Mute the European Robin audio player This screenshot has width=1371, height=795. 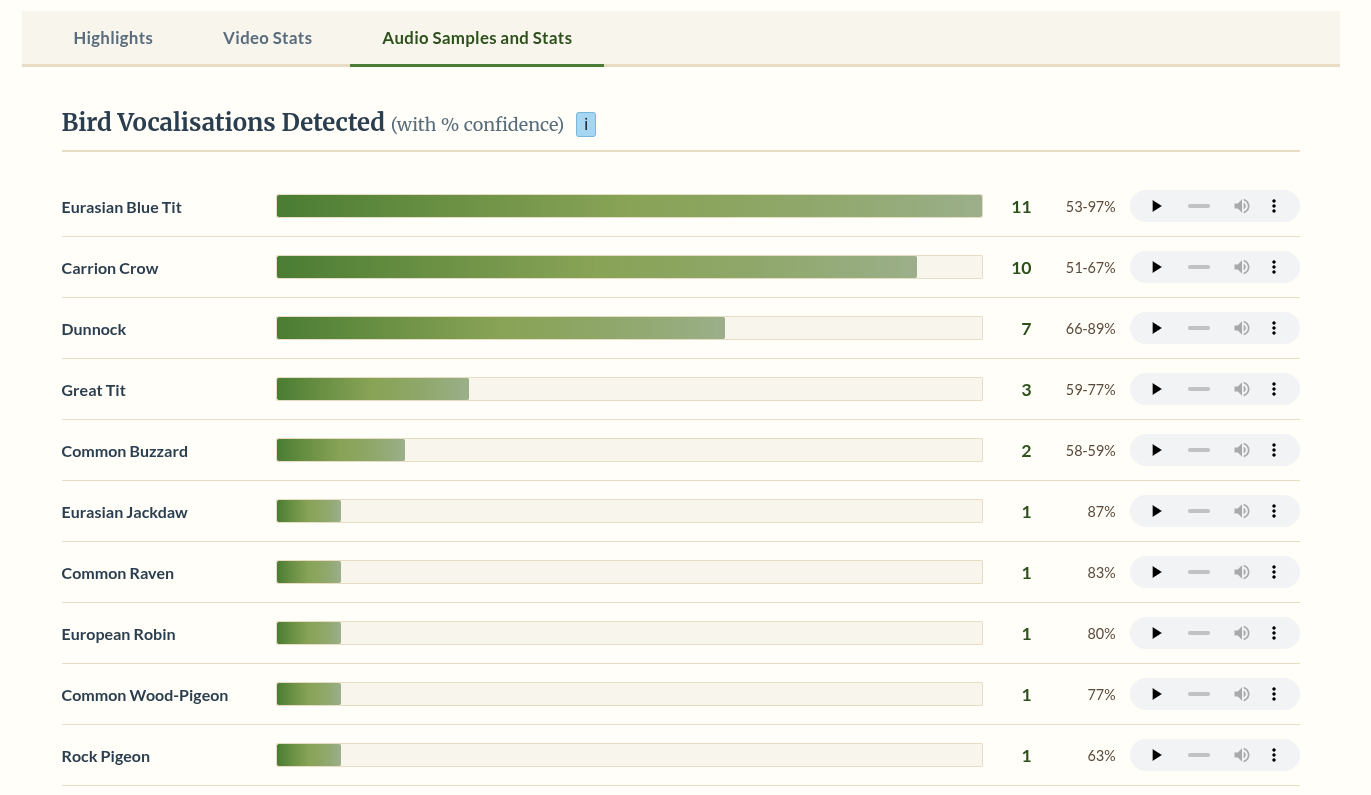point(1242,633)
